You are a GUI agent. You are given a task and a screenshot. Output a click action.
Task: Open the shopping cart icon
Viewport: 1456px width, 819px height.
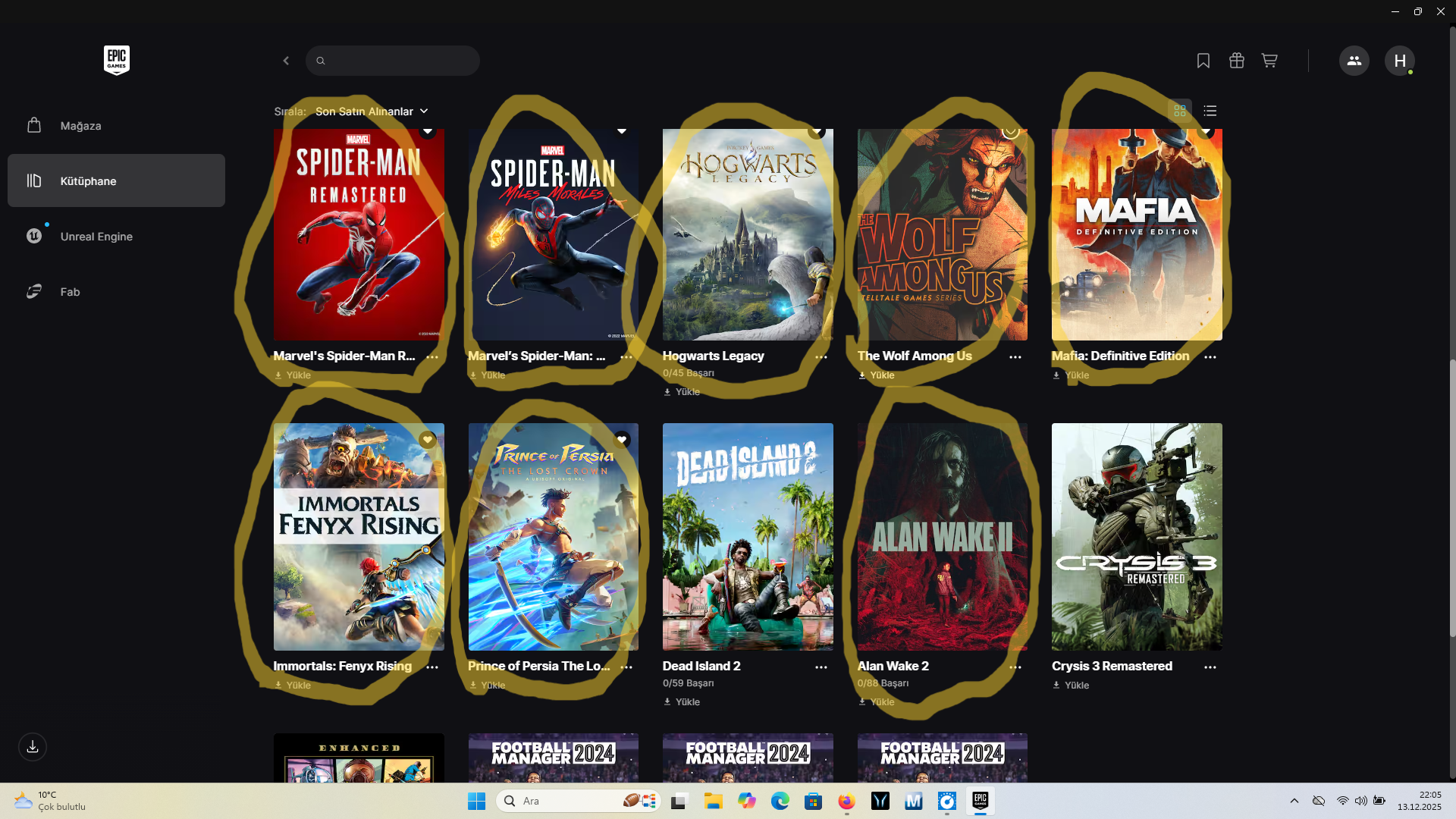pos(1269,61)
